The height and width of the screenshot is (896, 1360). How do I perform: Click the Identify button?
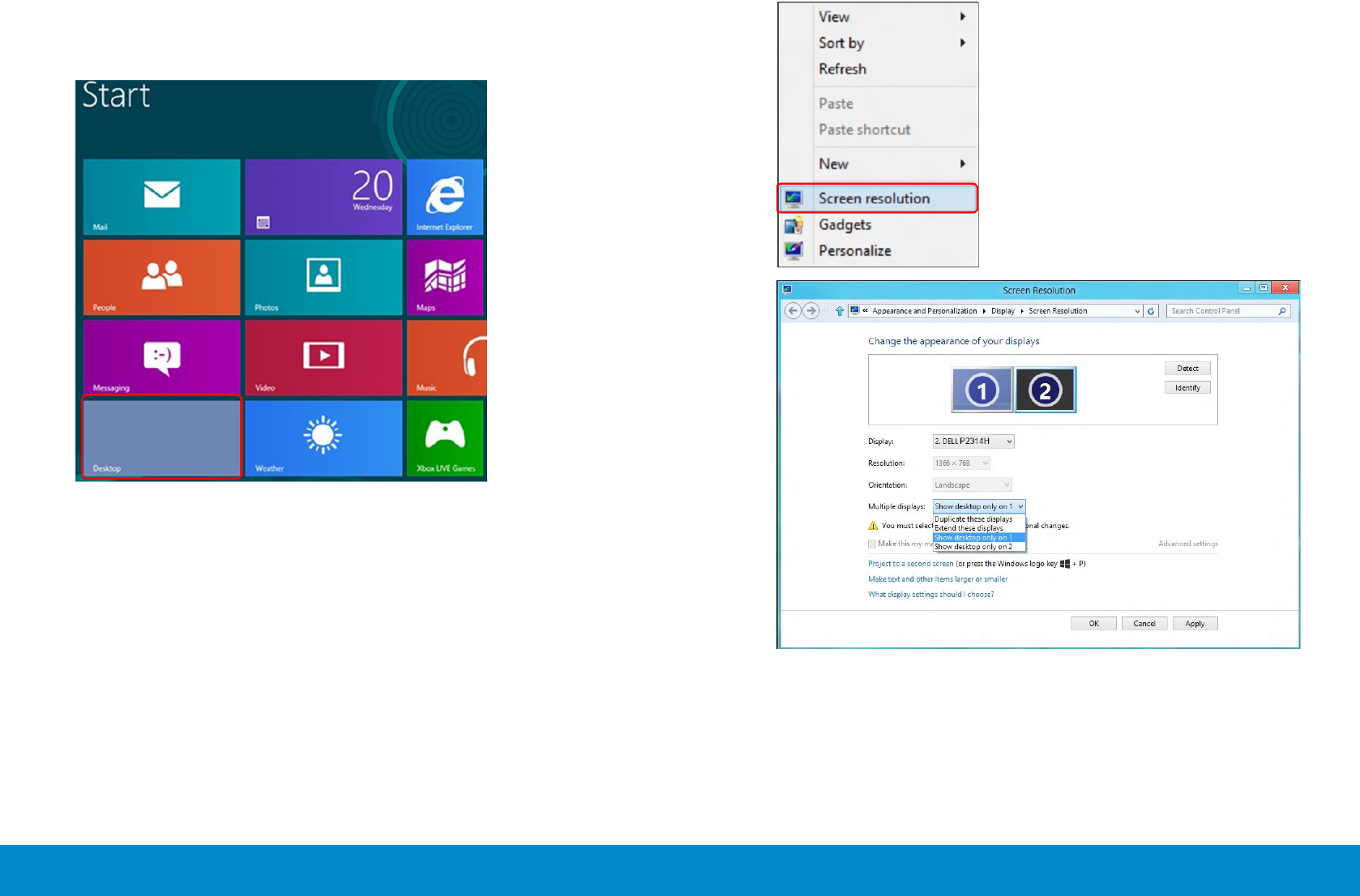1187,388
